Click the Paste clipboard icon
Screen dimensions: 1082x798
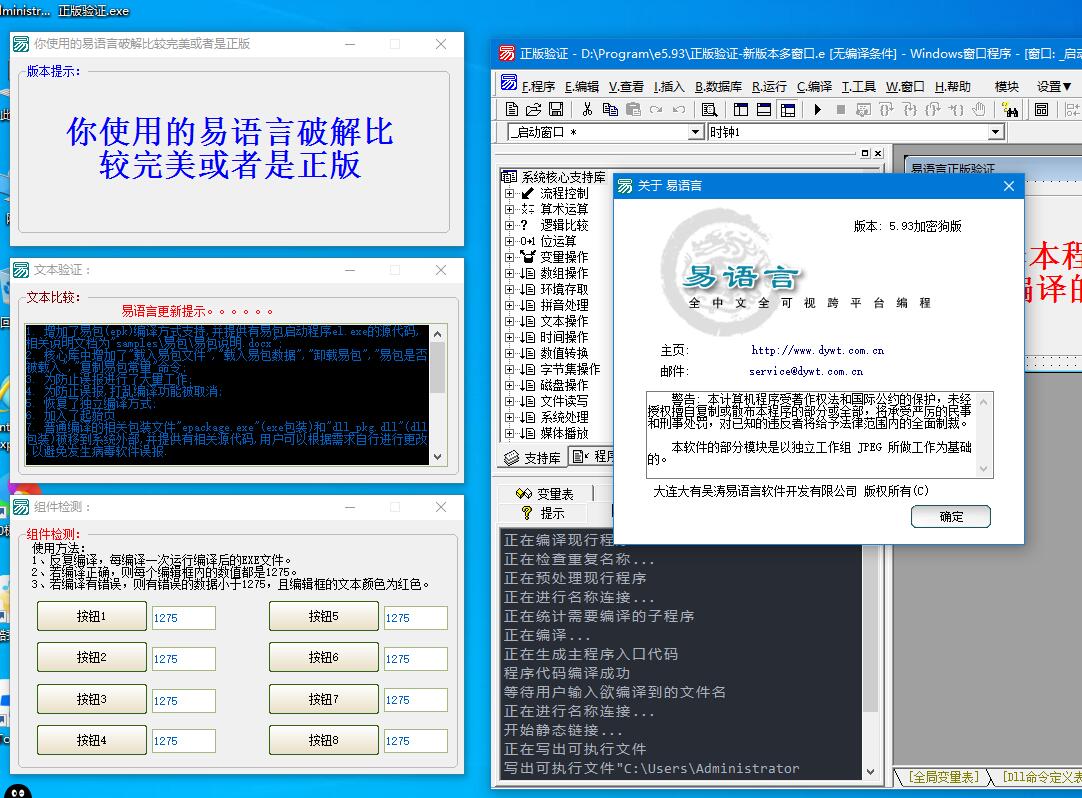[x=633, y=109]
